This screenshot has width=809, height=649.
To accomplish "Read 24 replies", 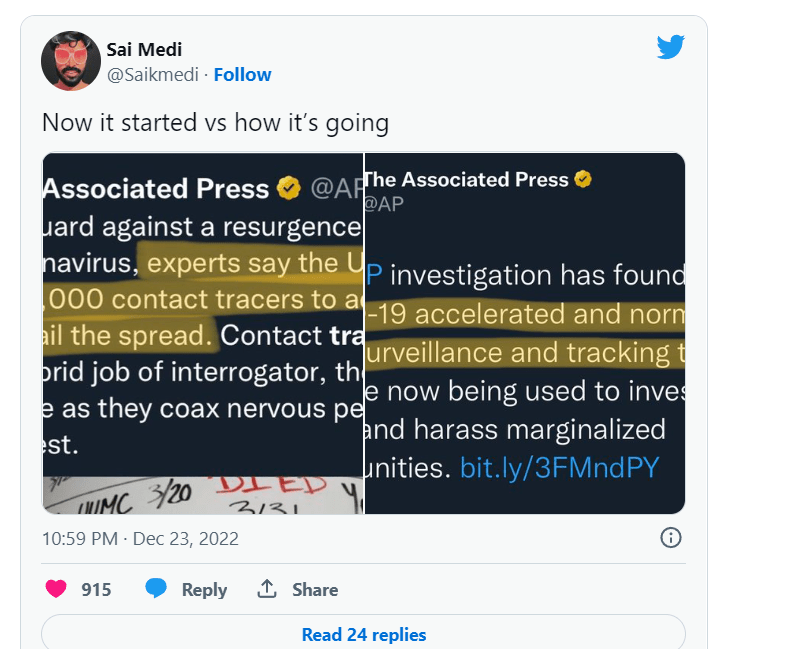I will coord(363,634).
